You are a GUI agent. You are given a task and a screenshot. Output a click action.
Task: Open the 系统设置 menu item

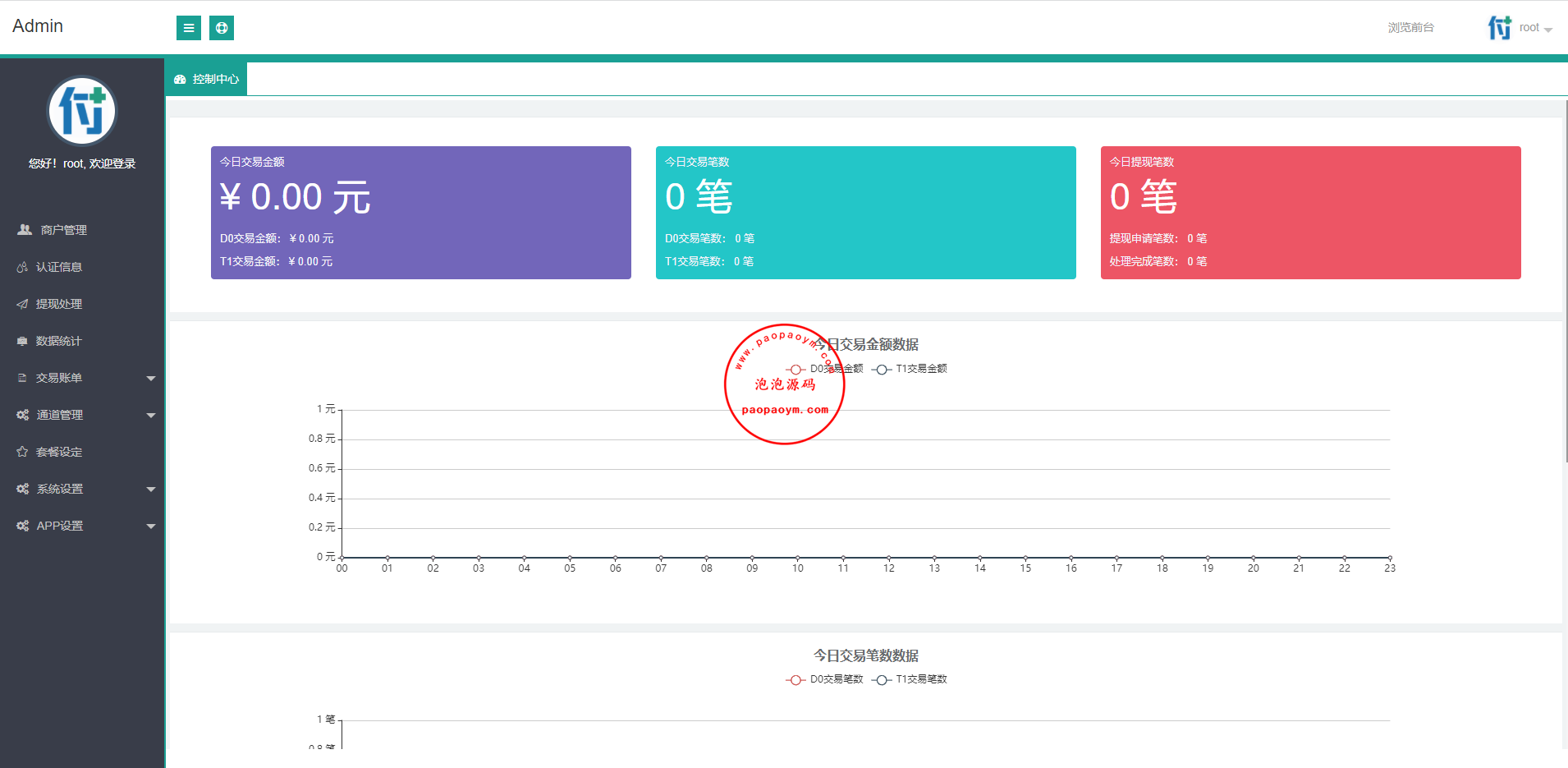click(x=60, y=489)
